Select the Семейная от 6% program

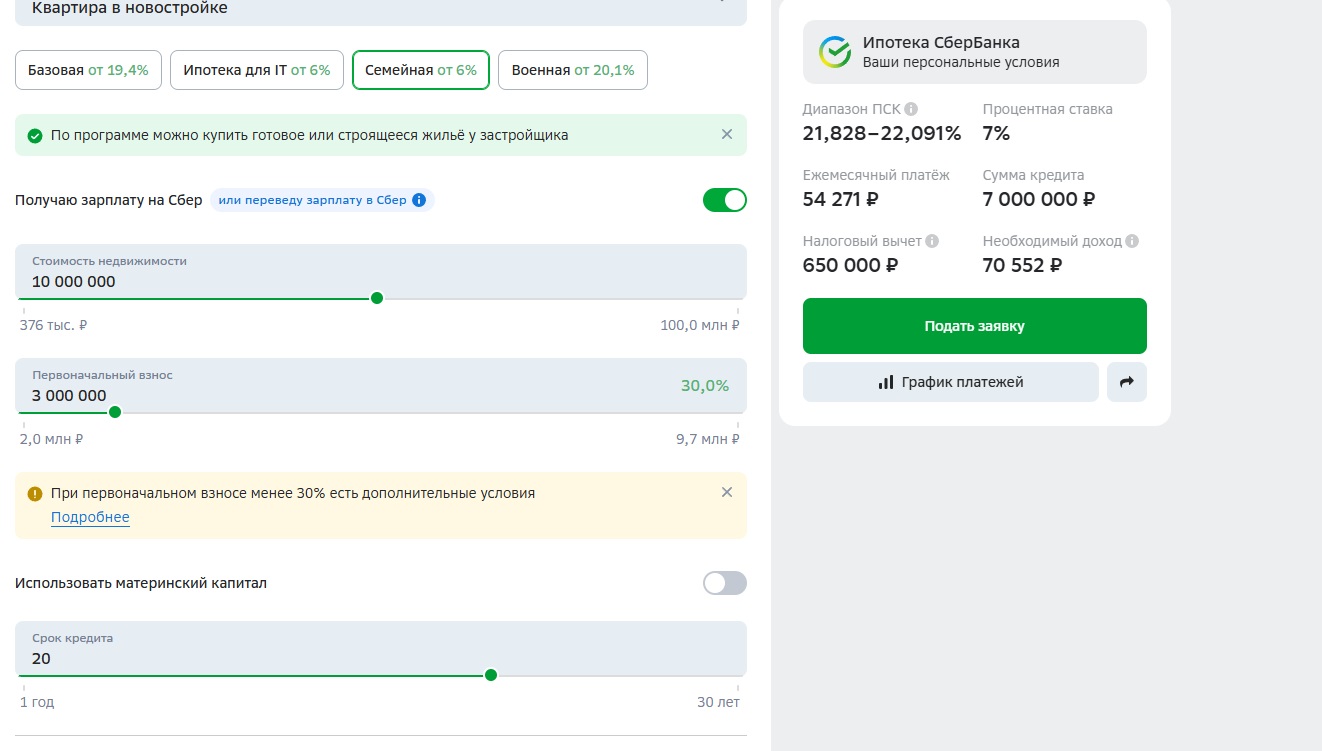tap(421, 70)
